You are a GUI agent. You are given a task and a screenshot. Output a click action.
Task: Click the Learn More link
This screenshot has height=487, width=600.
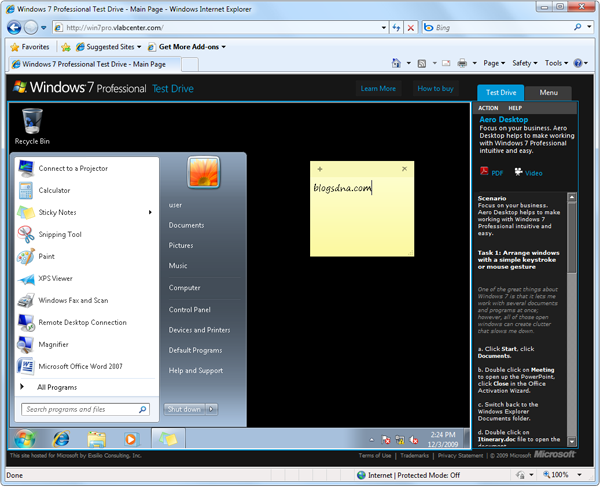(x=378, y=89)
